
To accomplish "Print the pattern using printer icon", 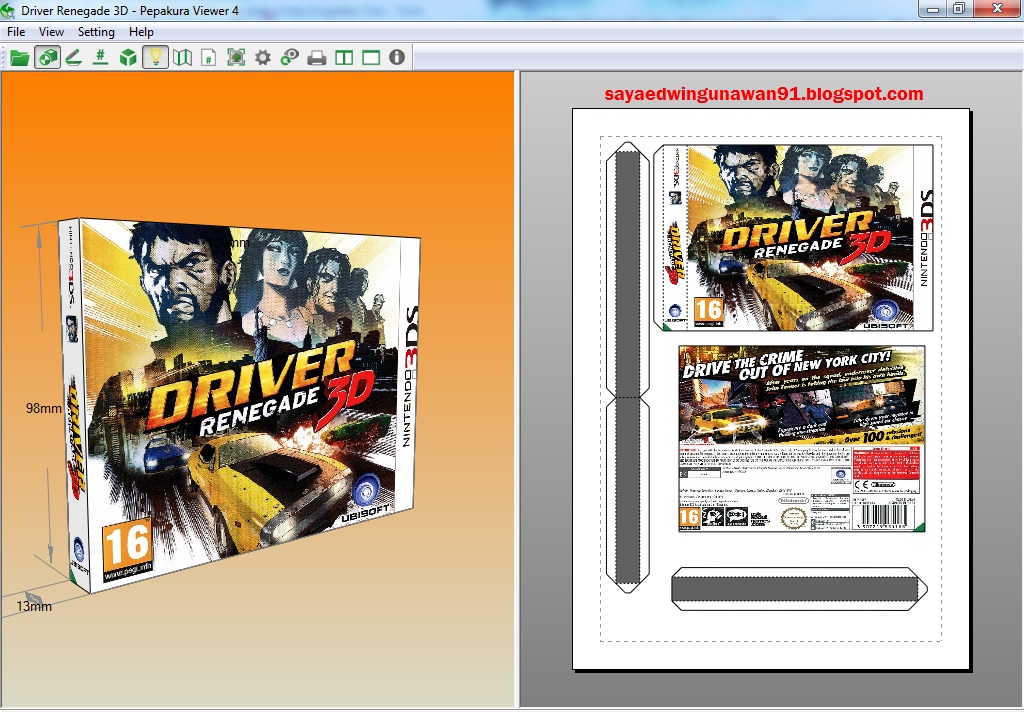I will 317,57.
